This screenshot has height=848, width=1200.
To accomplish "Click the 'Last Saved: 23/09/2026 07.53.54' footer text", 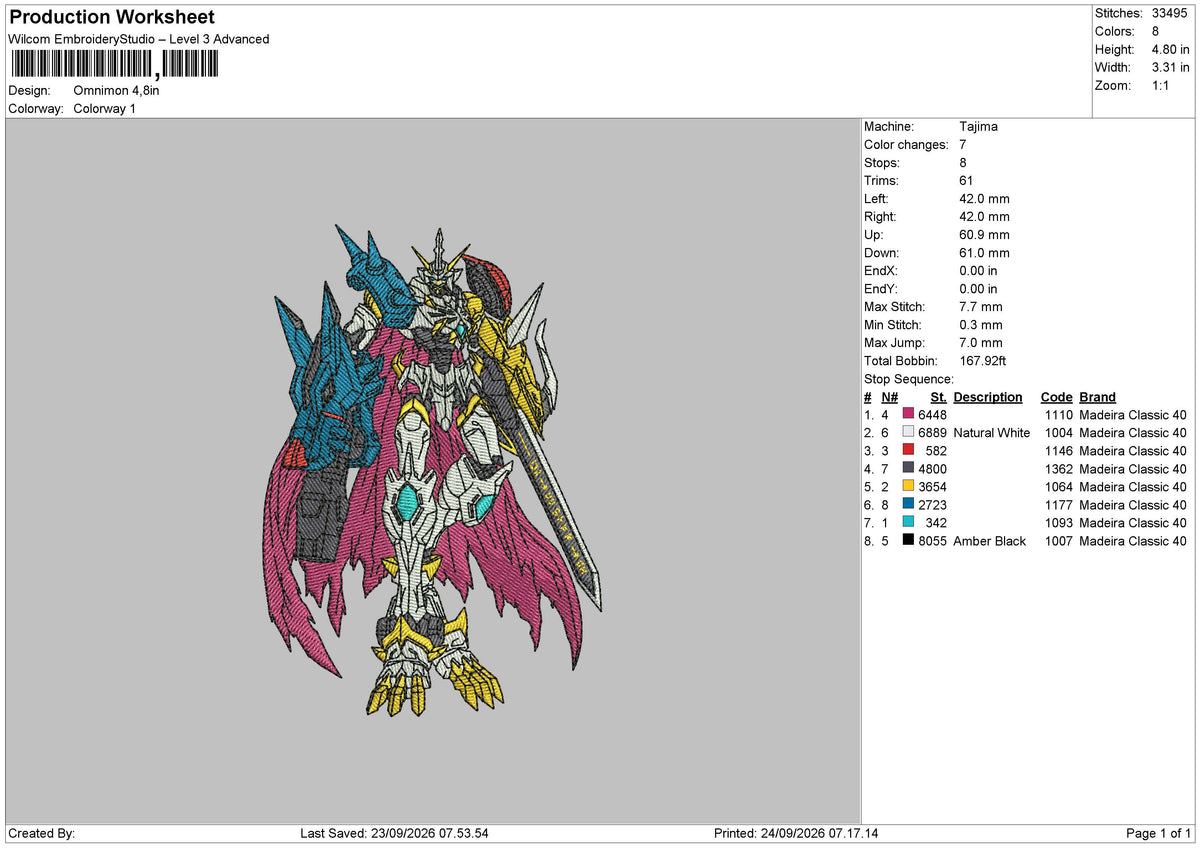I will point(394,833).
